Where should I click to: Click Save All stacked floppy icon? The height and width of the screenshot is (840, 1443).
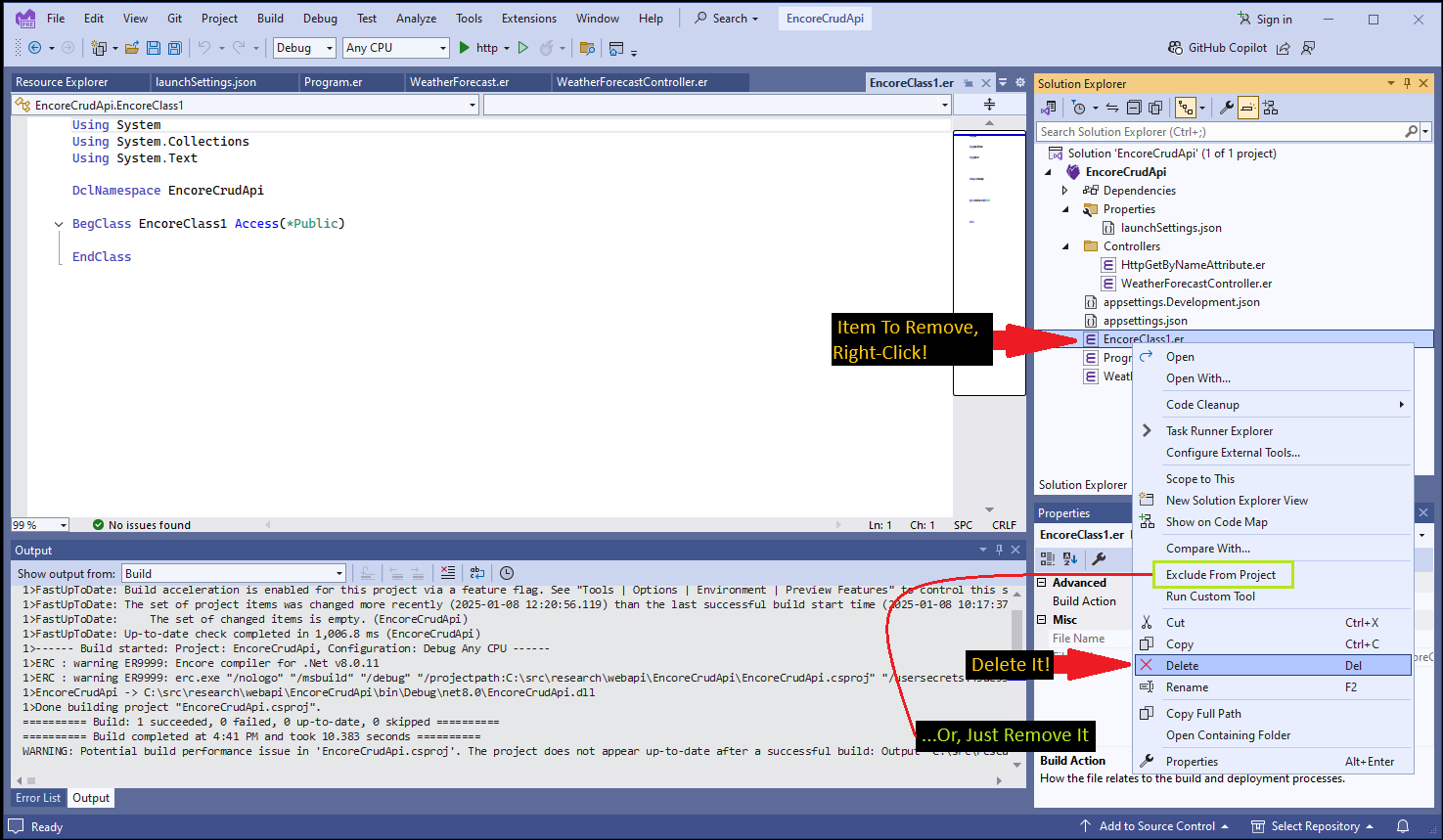pyautogui.click(x=174, y=48)
